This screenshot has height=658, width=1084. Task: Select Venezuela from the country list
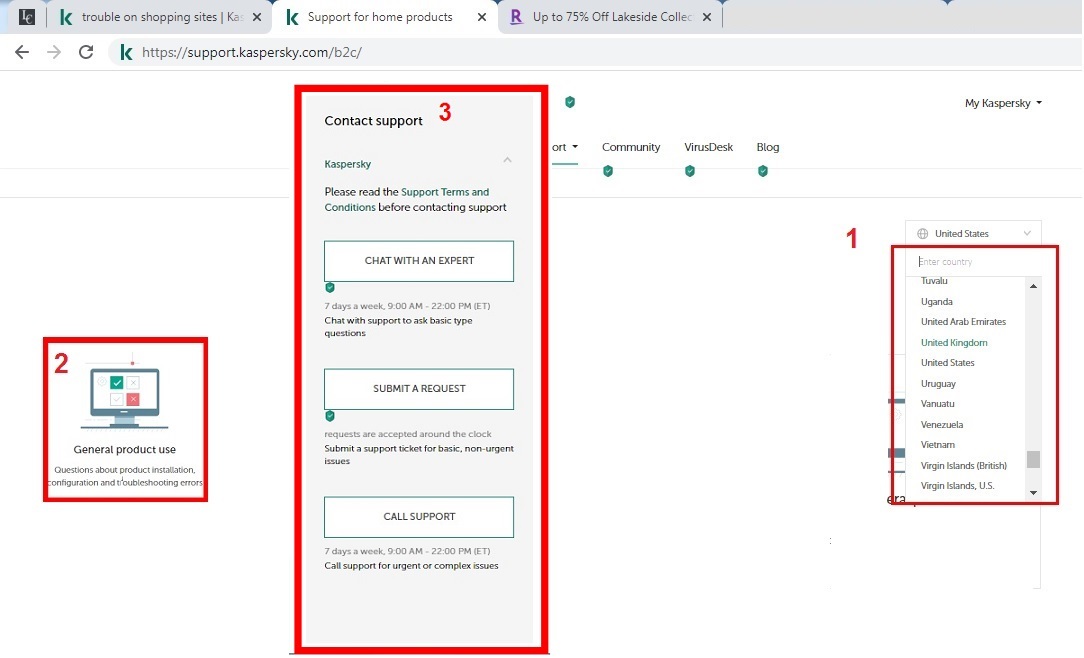[x=942, y=424]
